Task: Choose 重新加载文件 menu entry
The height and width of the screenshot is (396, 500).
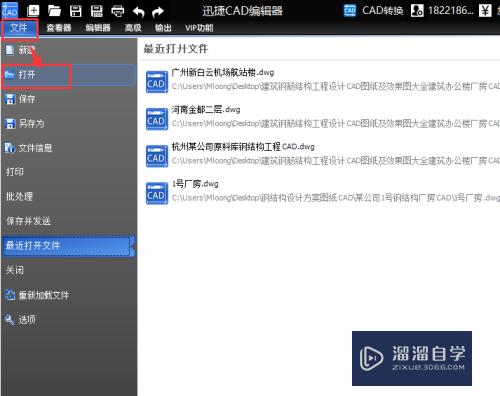Action: (69, 295)
